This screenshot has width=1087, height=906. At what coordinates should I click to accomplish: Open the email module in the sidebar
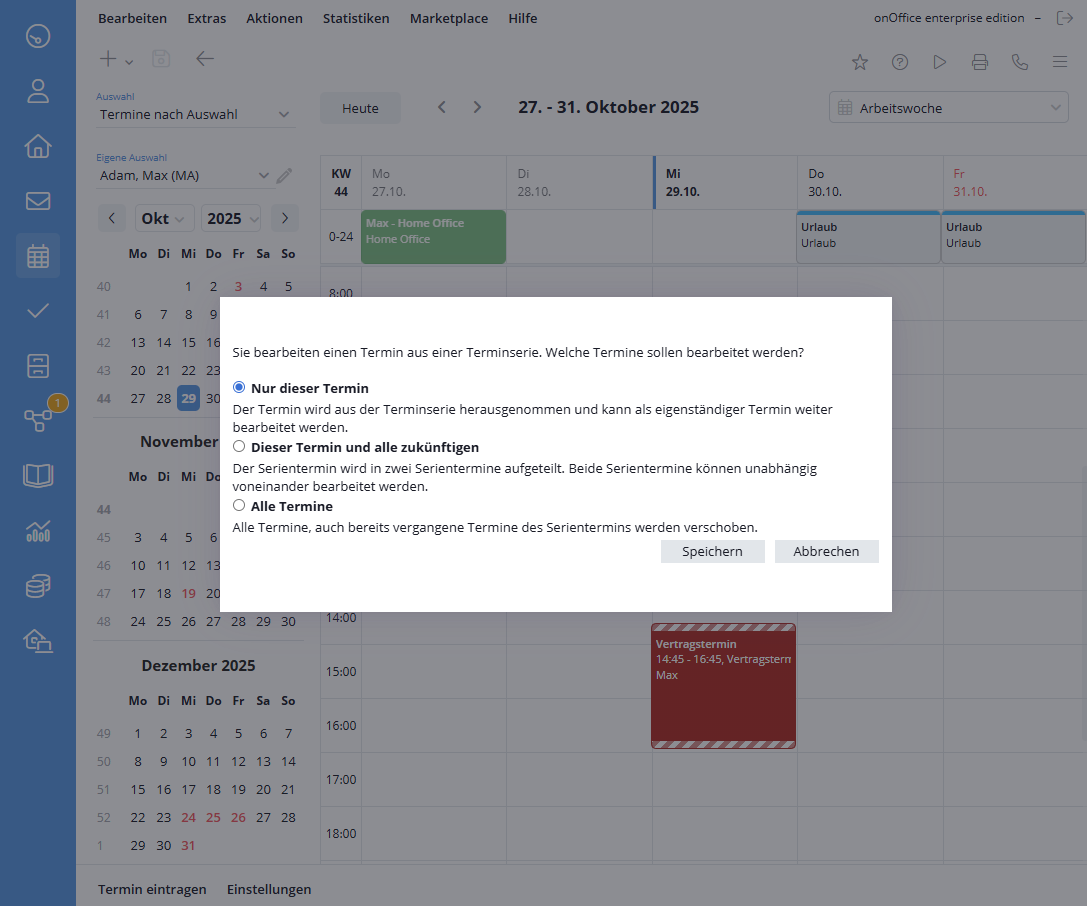pyautogui.click(x=38, y=201)
